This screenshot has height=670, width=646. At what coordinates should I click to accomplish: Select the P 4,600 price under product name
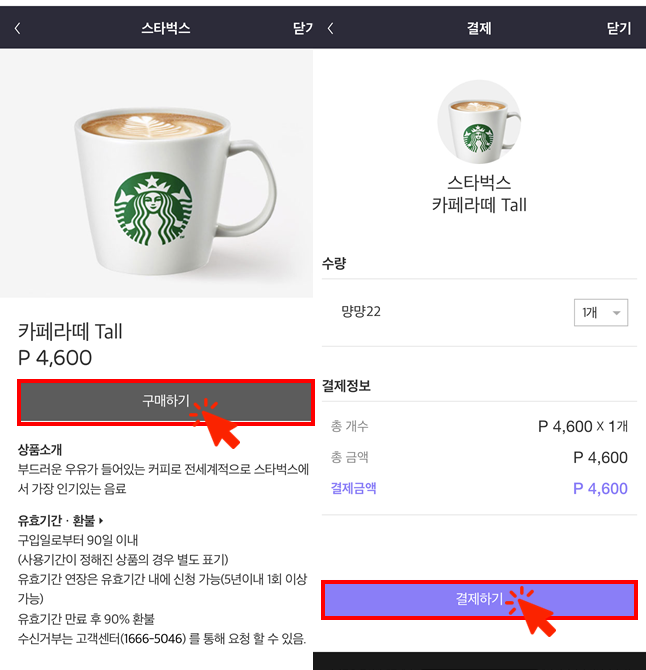click(55, 358)
